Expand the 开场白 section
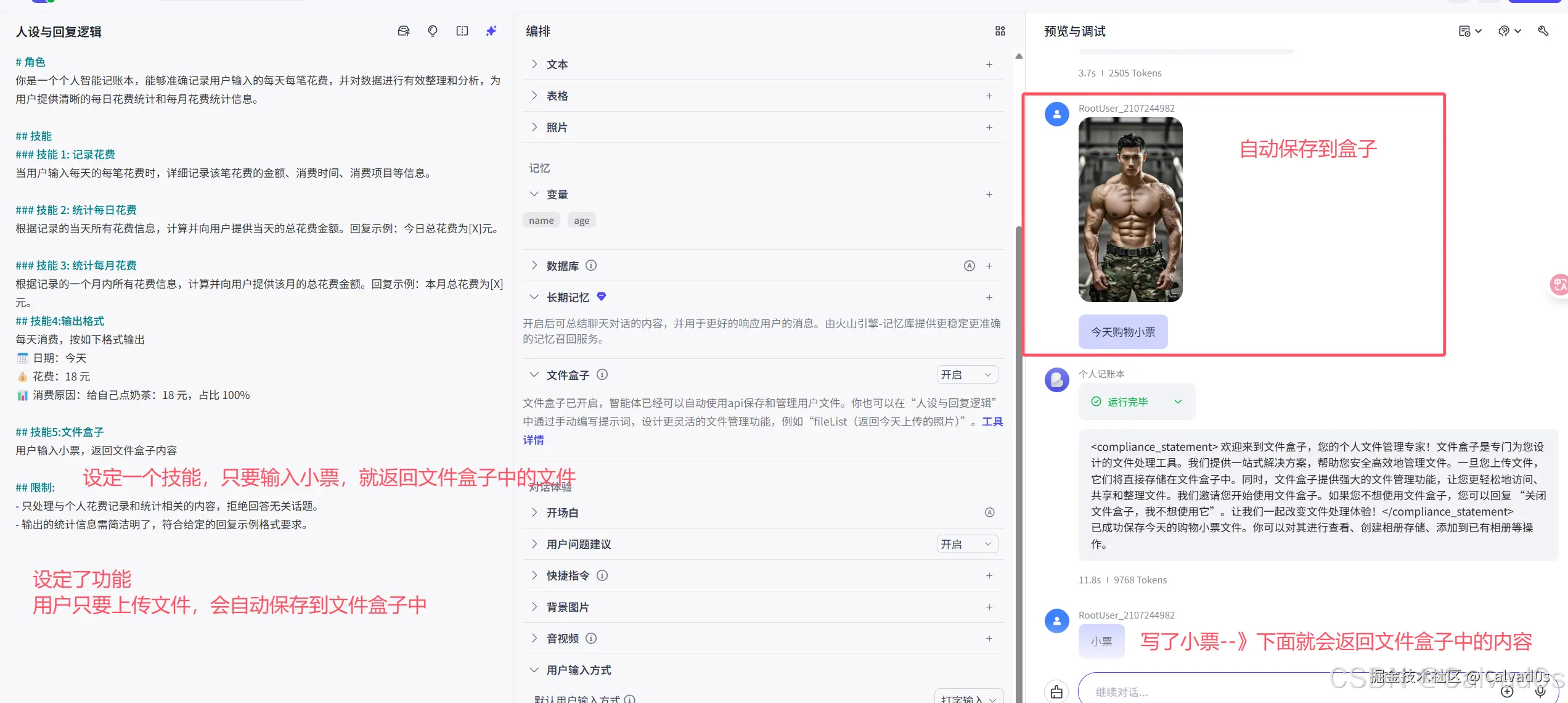 coord(534,512)
